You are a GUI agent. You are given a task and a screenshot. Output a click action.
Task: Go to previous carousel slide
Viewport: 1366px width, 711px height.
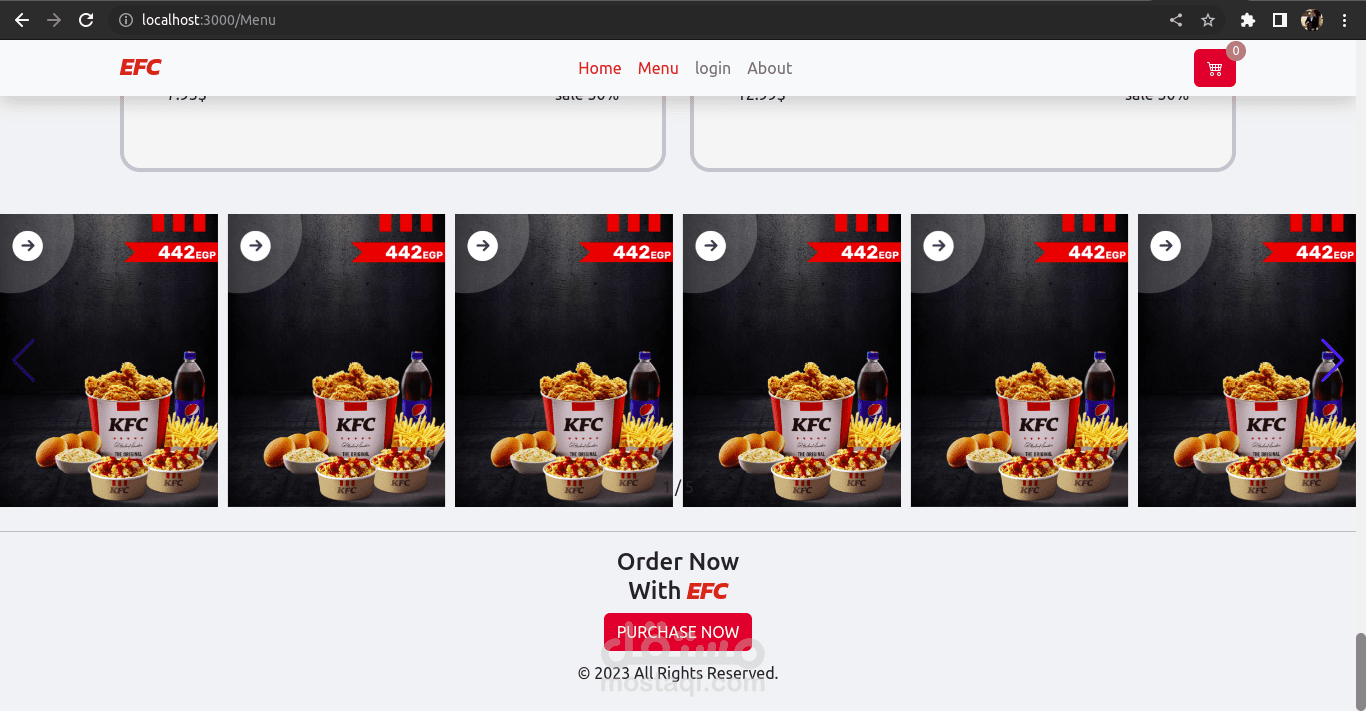(x=24, y=360)
